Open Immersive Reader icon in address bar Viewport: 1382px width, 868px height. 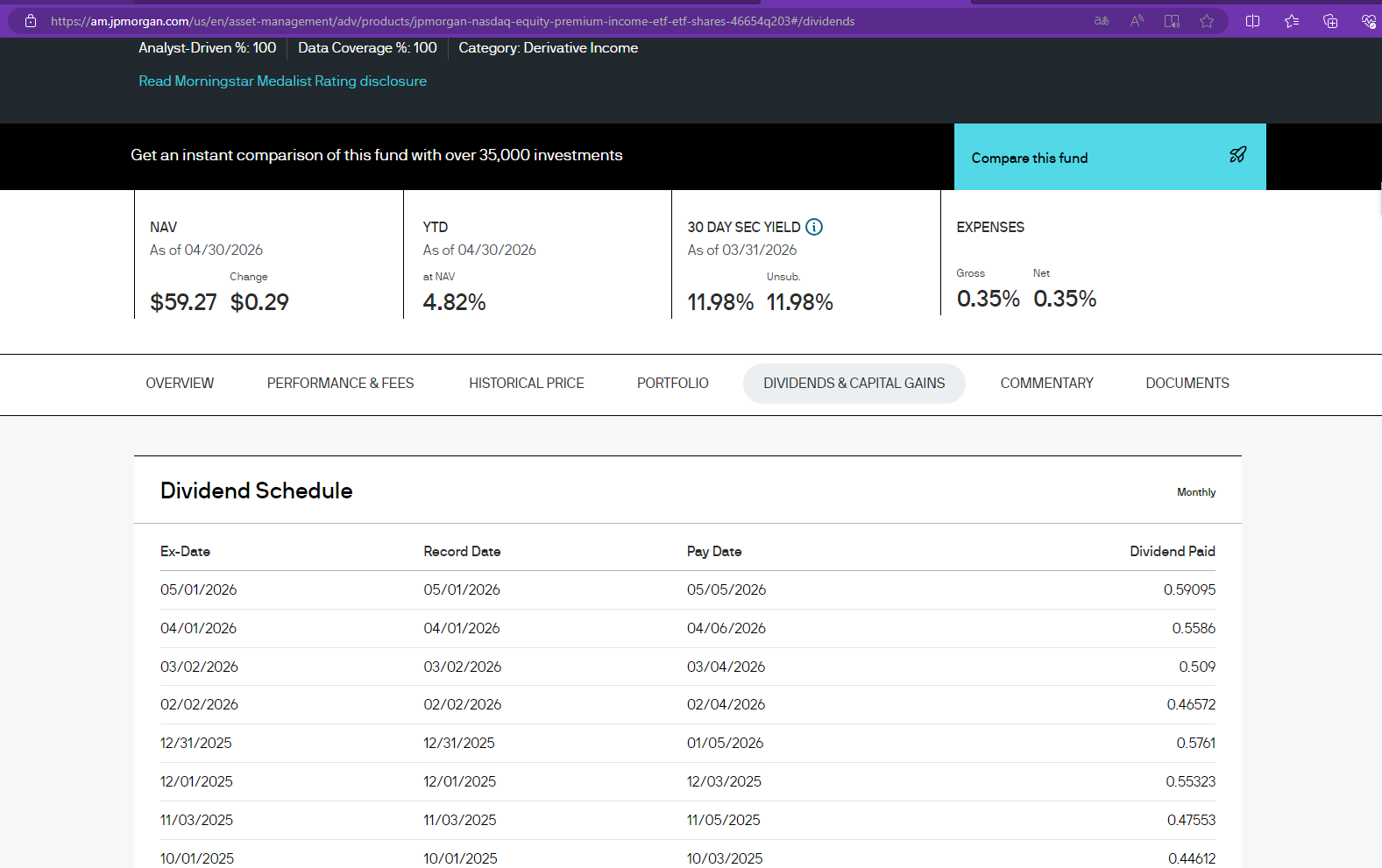pyautogui.click(x=1172, y=21)
